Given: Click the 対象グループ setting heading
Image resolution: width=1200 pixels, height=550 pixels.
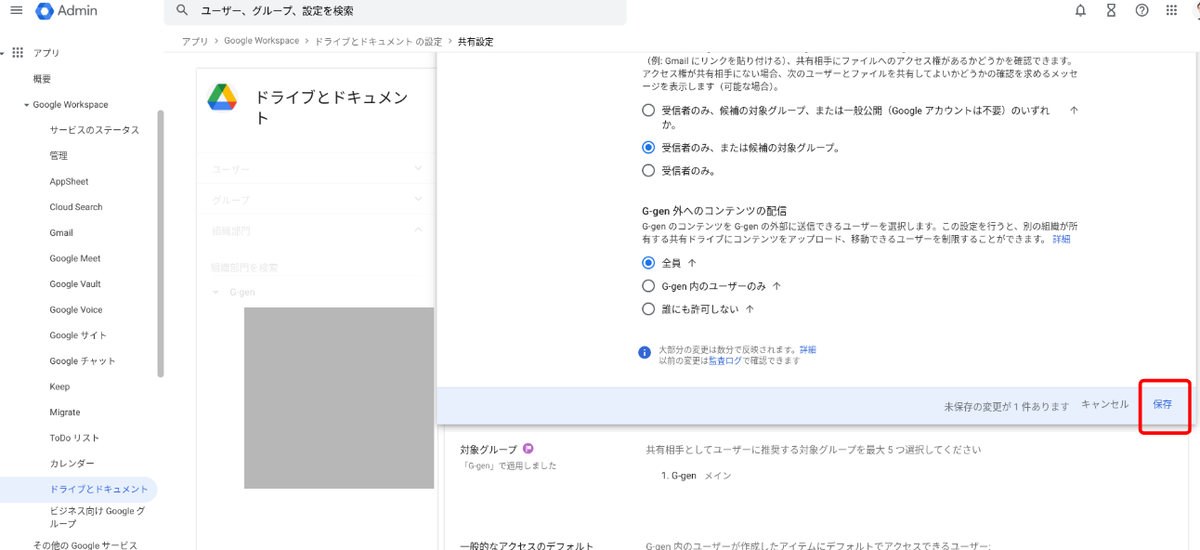Looking at the screenshot, I should pyautogui.click(x=488, y=450).
